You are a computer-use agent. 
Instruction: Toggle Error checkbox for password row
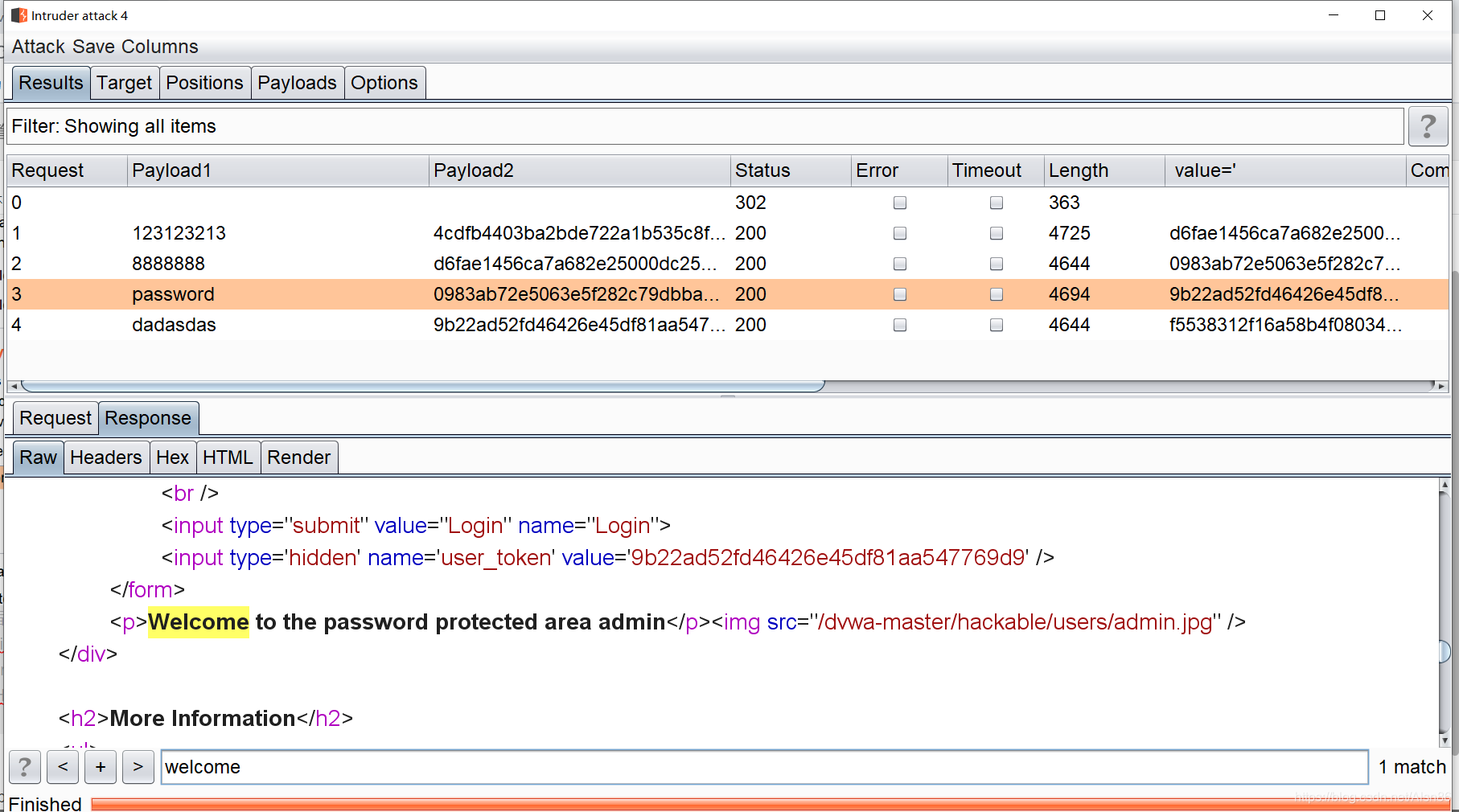coord(900,294)
